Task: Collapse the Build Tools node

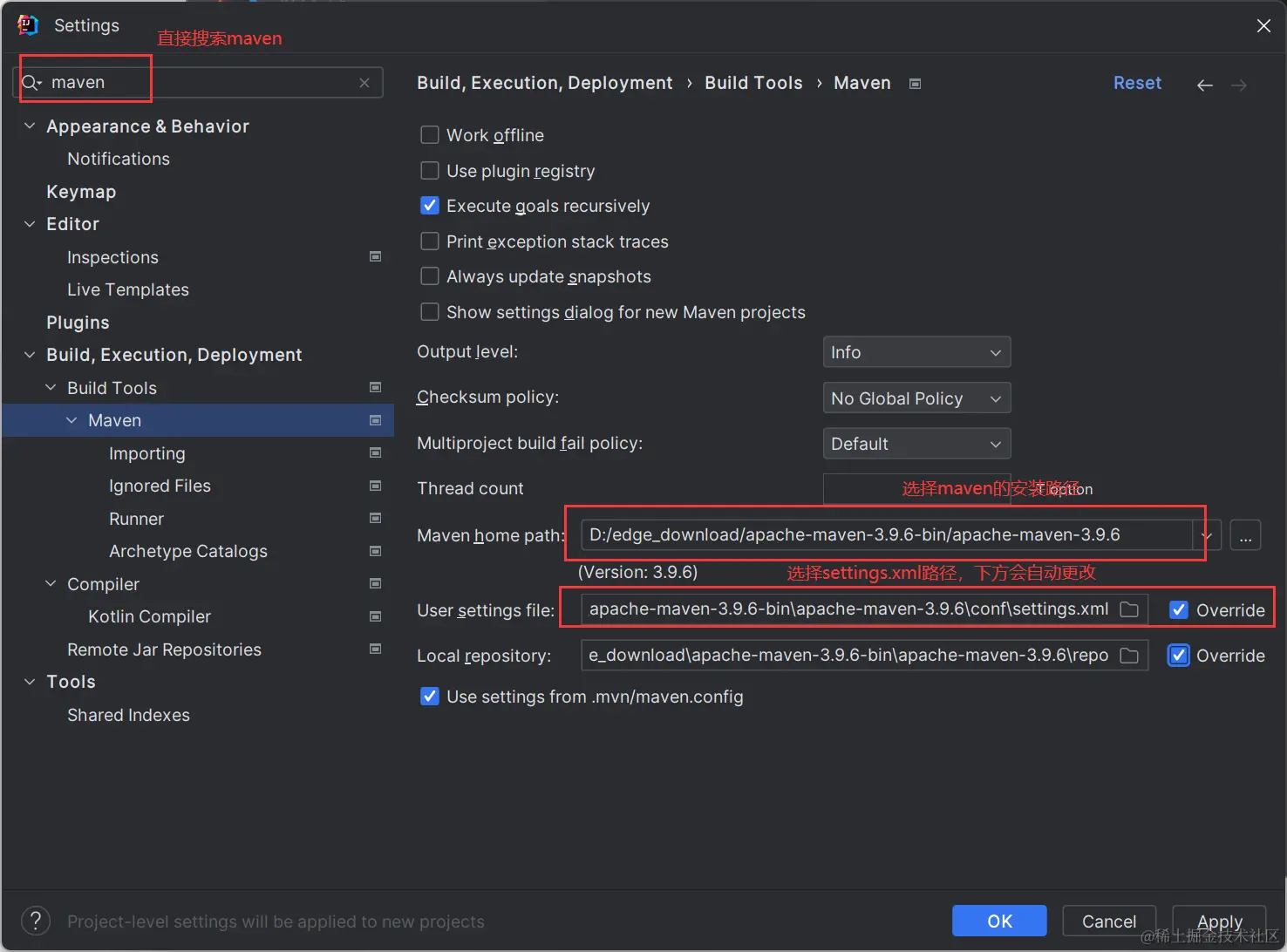Action: pyautogui.click(x=51, y=387)
